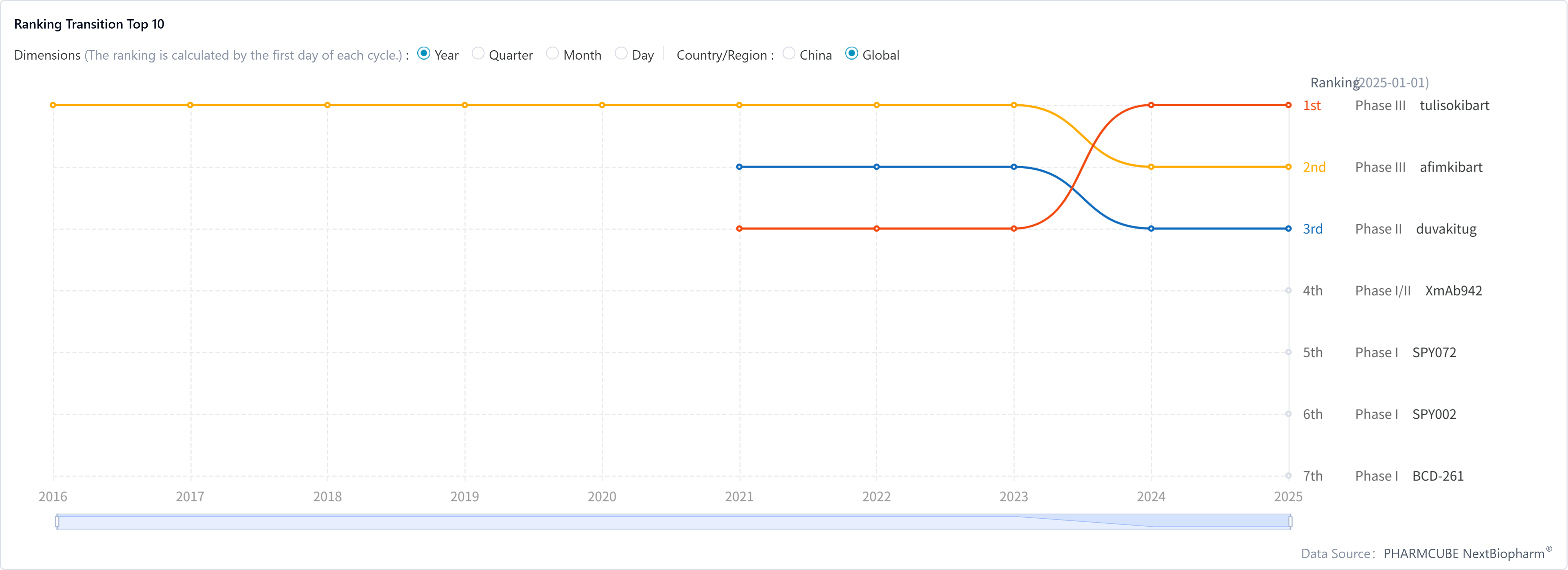
Task: Click the duvakitug drug label
Action: click(1446, 229)
